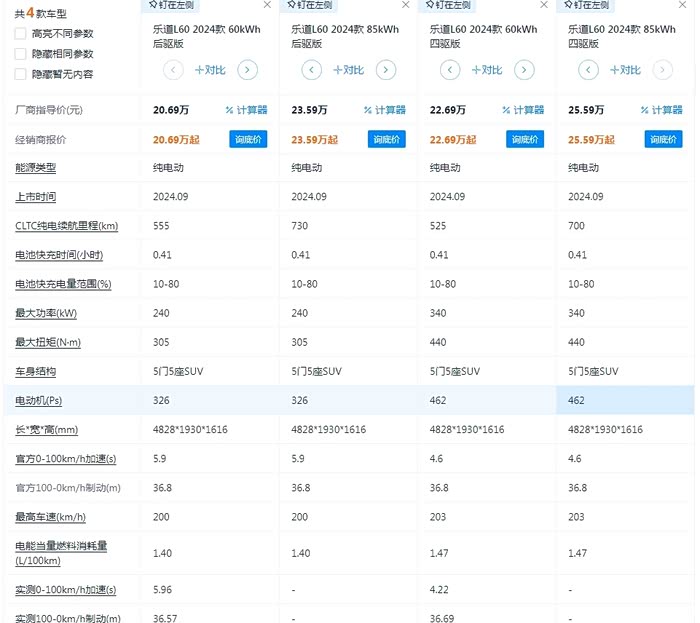Move 60kWh 四驱版 column left with arrow
The height and width of the screenshot is (623, 700).
[x=450, y=70]
